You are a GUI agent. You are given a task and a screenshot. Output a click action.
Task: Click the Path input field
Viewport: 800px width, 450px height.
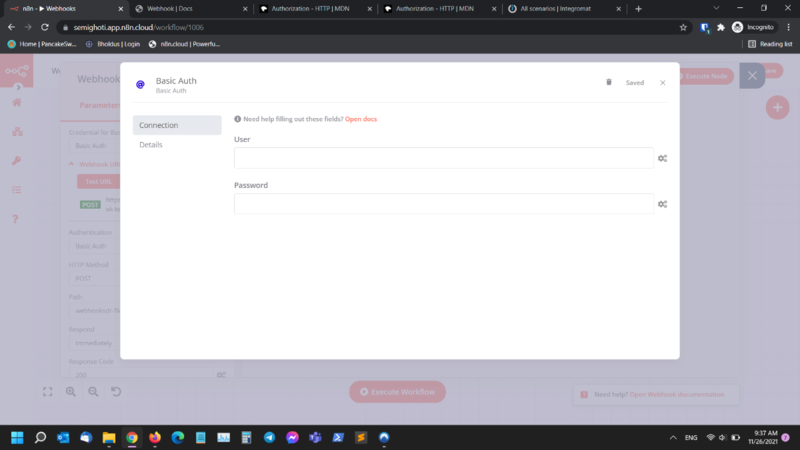(x=94, y=311)
